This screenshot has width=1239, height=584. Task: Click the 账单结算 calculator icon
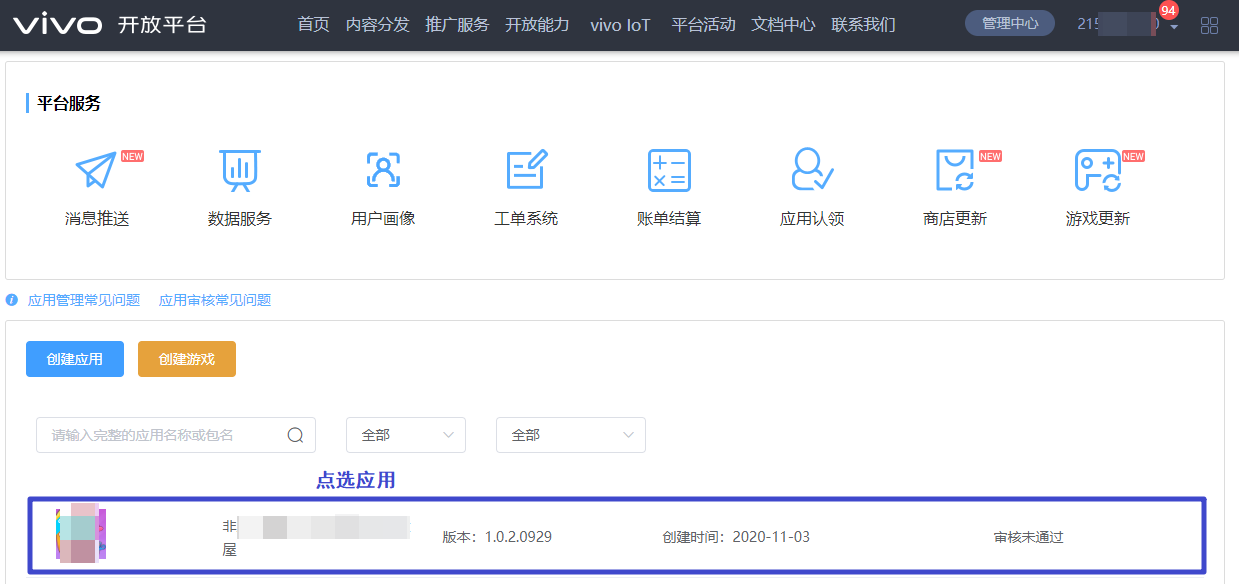[669, 171]
